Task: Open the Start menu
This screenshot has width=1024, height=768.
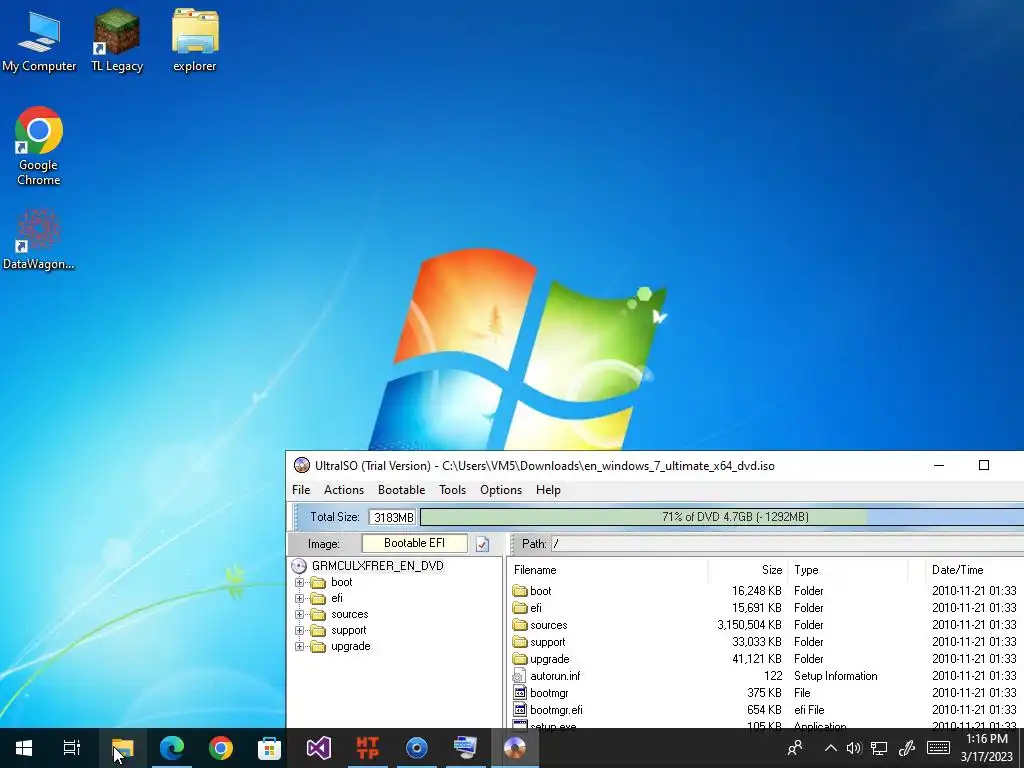Action: coord(24,748)
